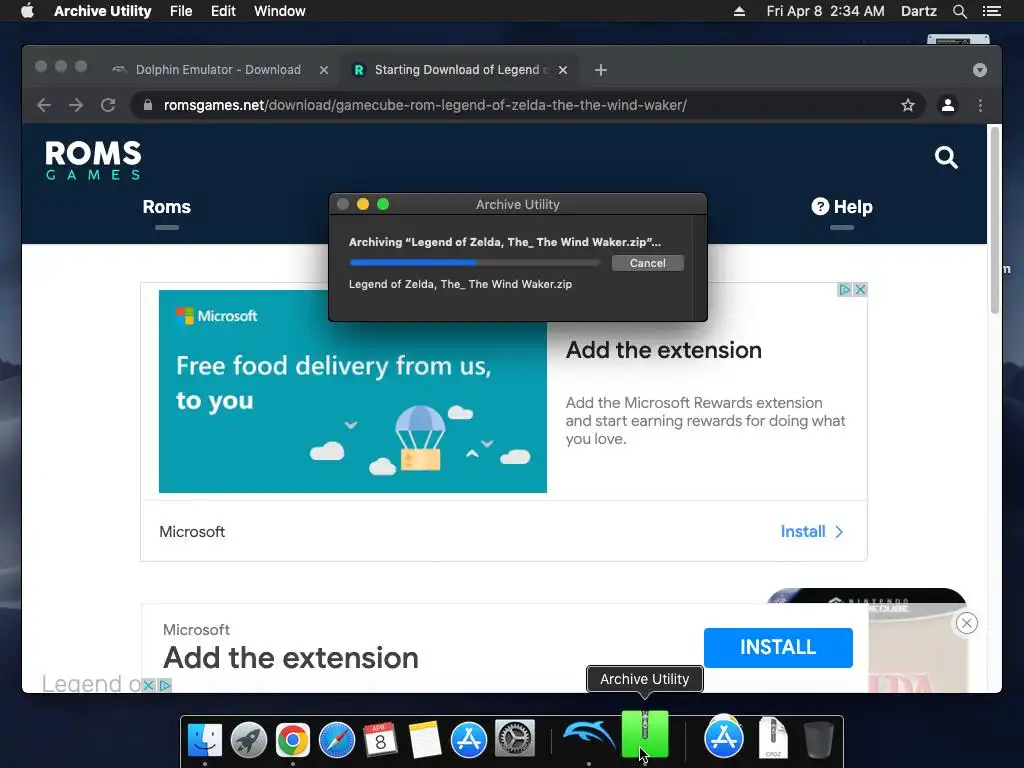Open the Window menu

point(280,11)
